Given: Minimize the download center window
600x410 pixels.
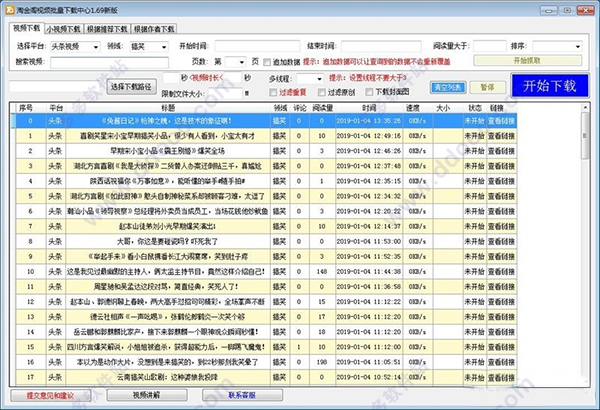Looking at the screenshot, I should [x=549, y=10].
